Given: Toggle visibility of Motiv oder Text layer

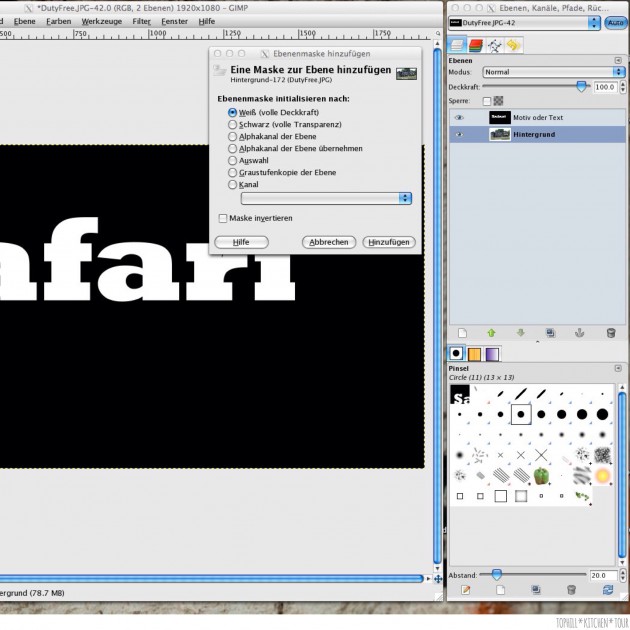Looking at the screenshot, I should [459, 118].
